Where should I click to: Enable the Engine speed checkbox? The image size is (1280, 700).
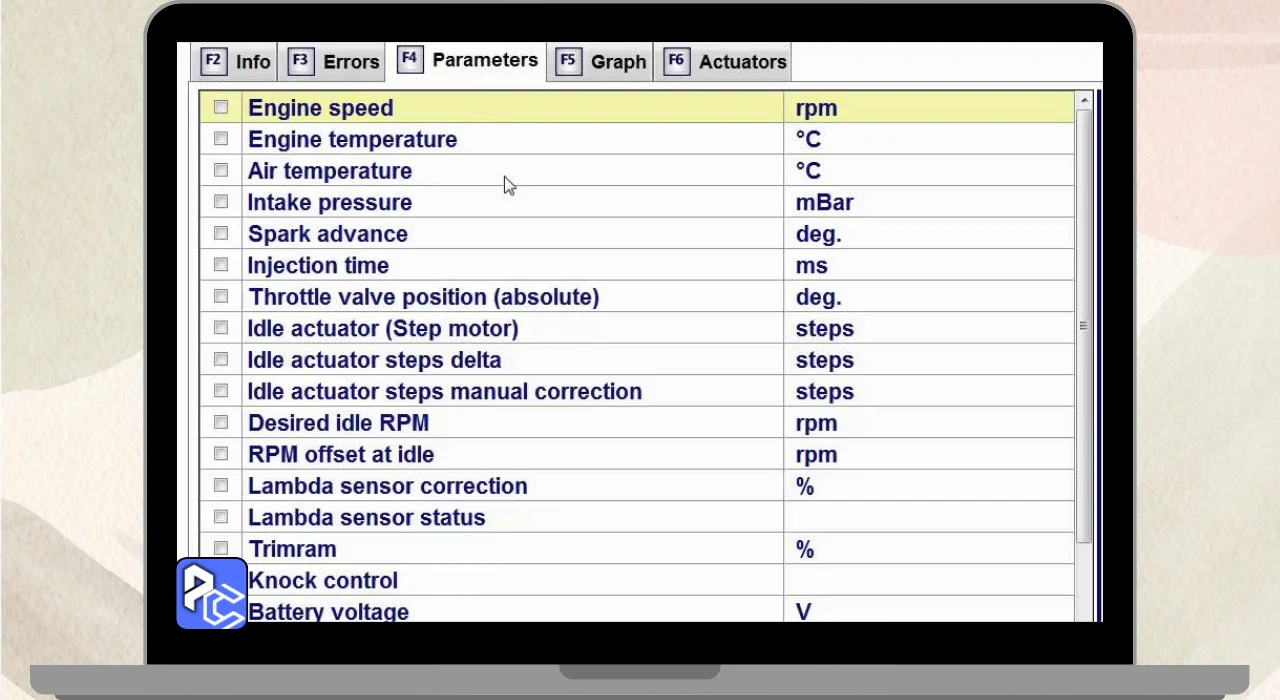tap(221, 107)
